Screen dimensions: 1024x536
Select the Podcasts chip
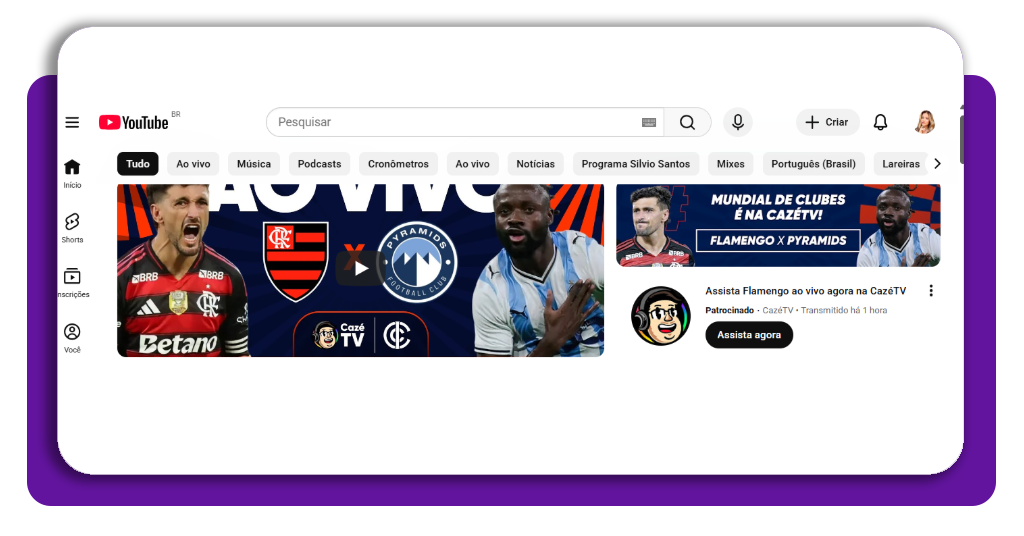(x=319, y=164)
